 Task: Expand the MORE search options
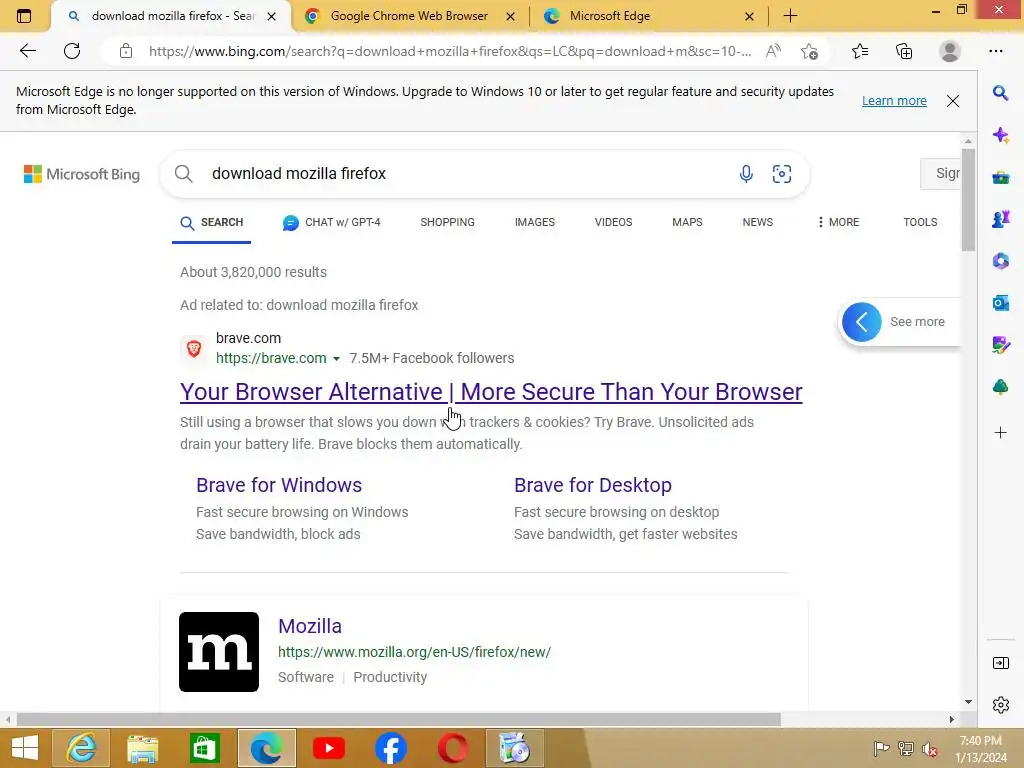(x=839, y=223)
